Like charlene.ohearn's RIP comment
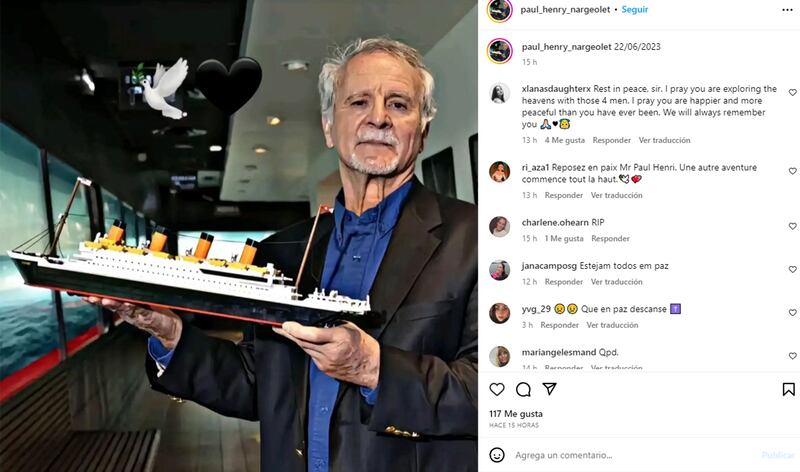The width and height of the screenshot is (800, 472). [792, 226]
